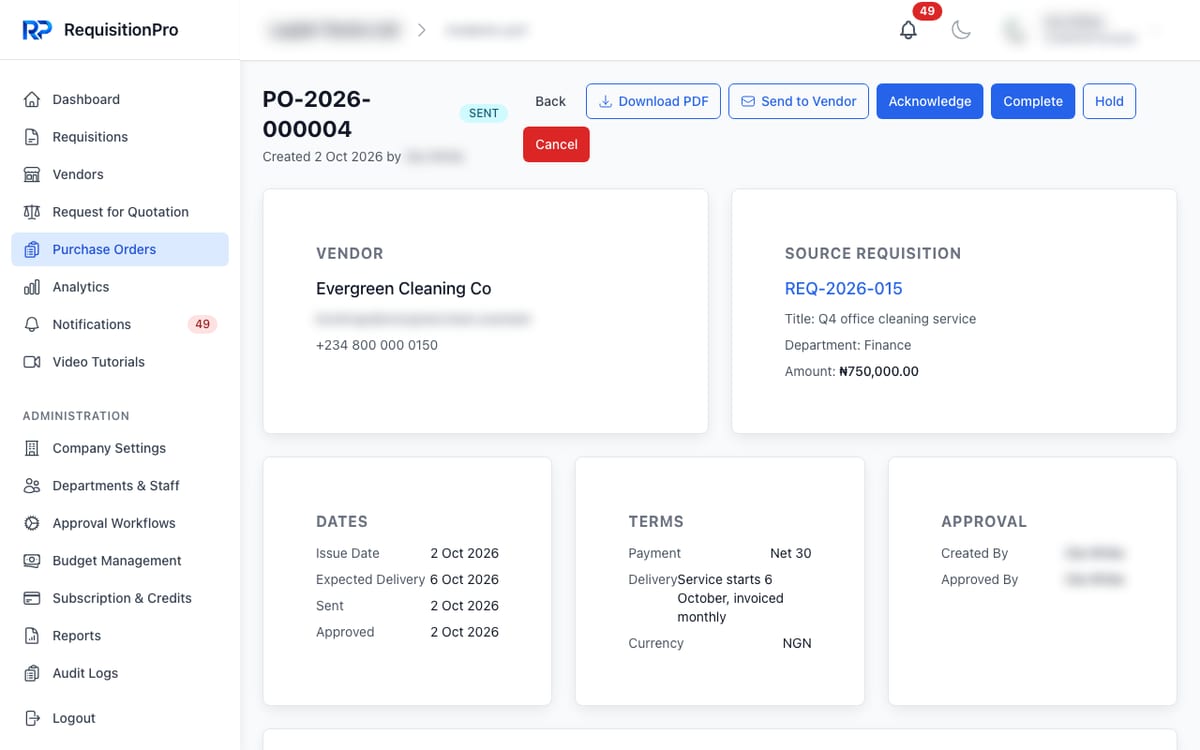Click the Approval Workflows icon
This screenshot has width=1200, height=750.
click(32, 523)
